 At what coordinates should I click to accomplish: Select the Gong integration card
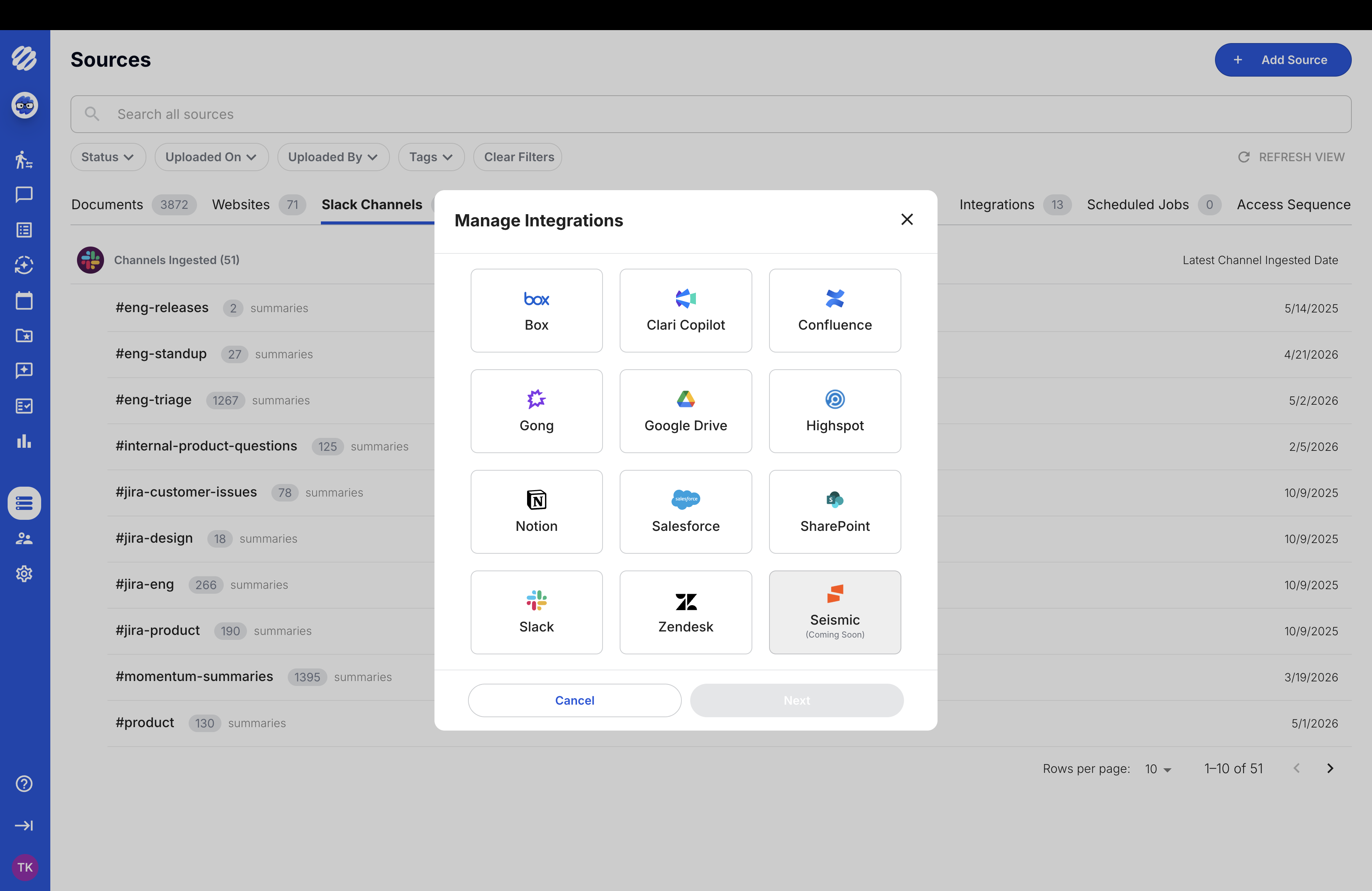pyautogui.click(x=536, y=411)
